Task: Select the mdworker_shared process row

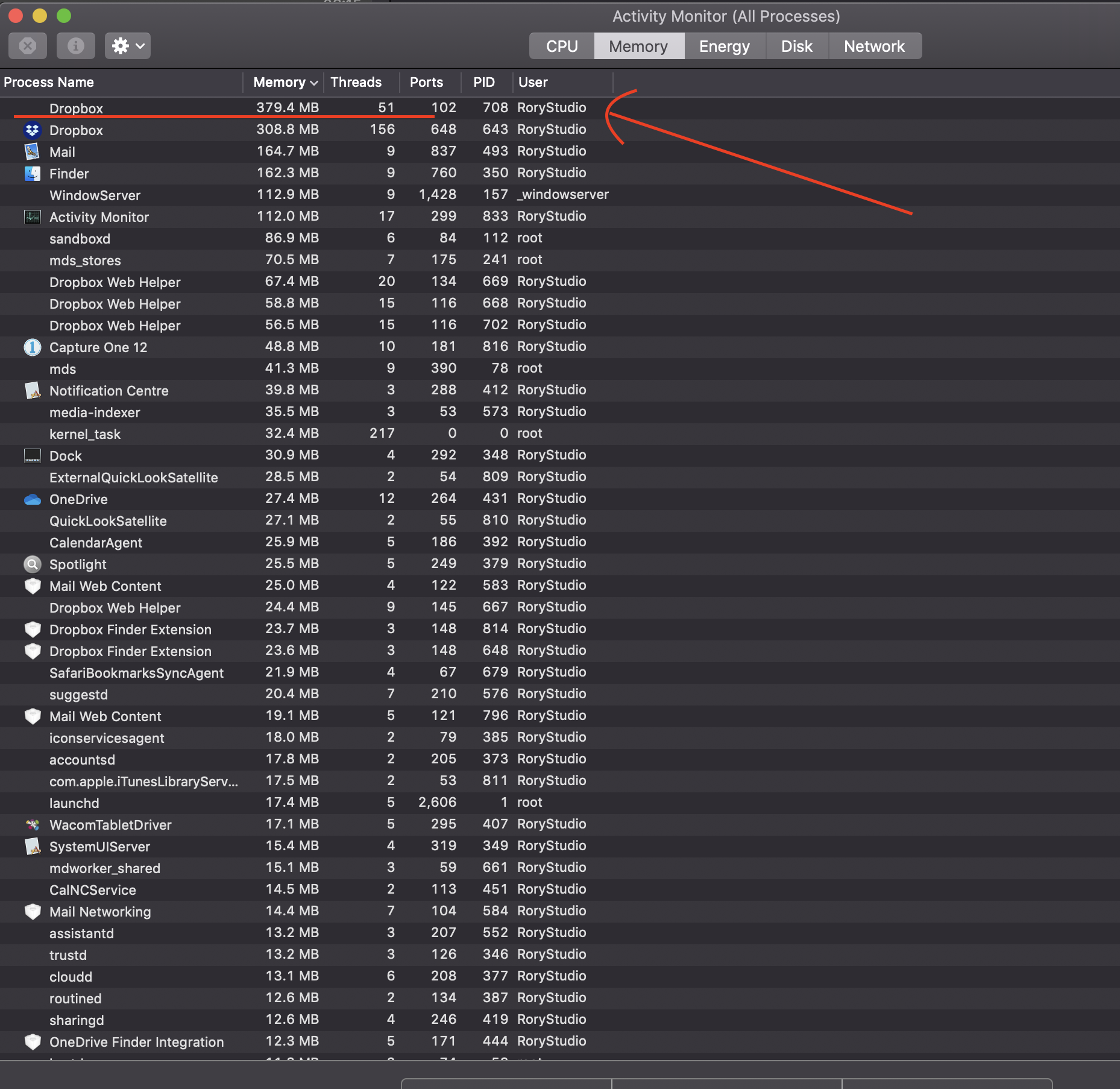Action: pos(560,868)
